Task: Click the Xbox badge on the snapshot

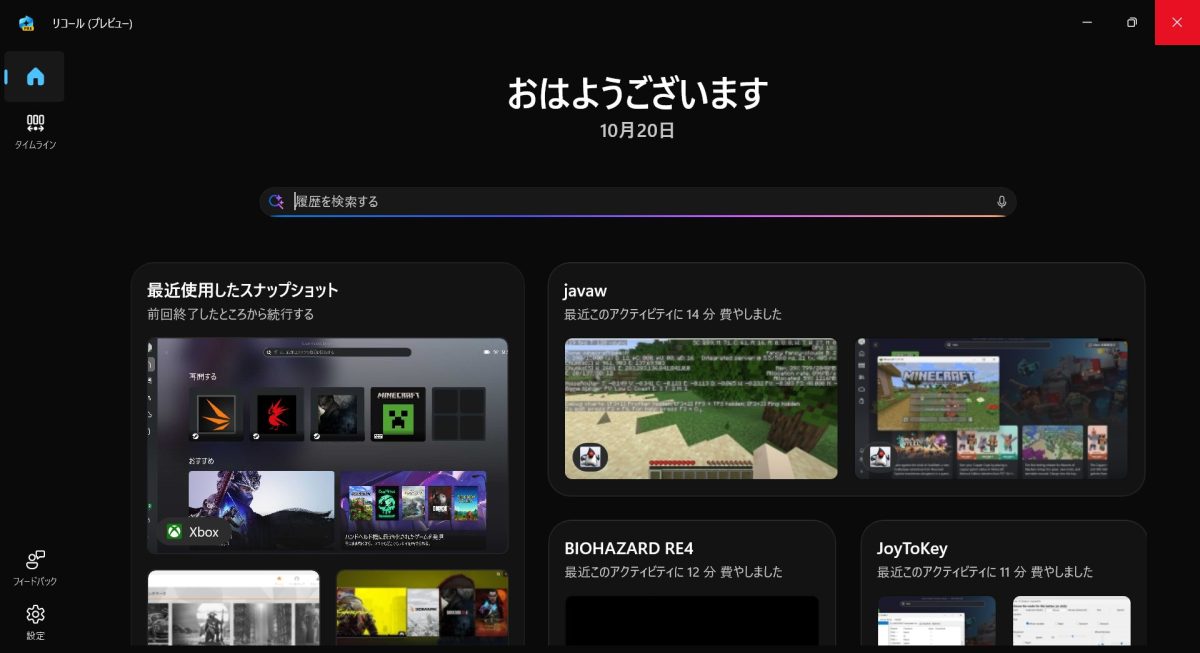Action: (193, 532)
